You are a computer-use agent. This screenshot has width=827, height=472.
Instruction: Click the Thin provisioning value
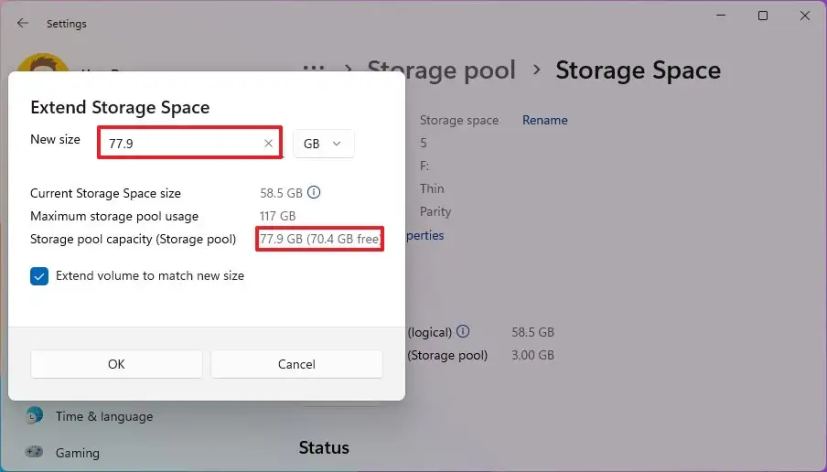432,188
